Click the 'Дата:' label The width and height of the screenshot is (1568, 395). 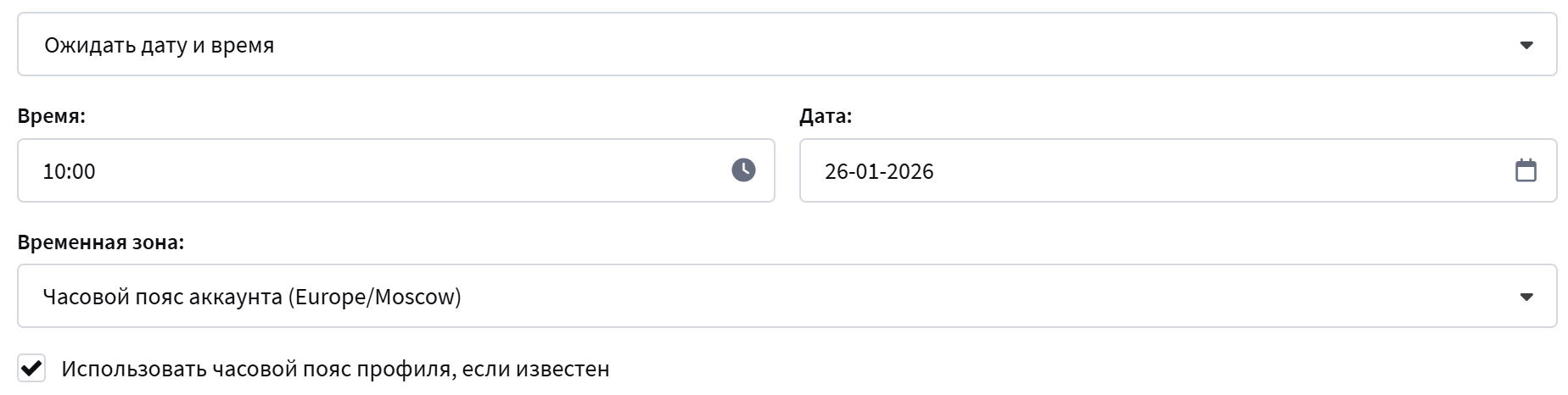click(x=825, y=116)
